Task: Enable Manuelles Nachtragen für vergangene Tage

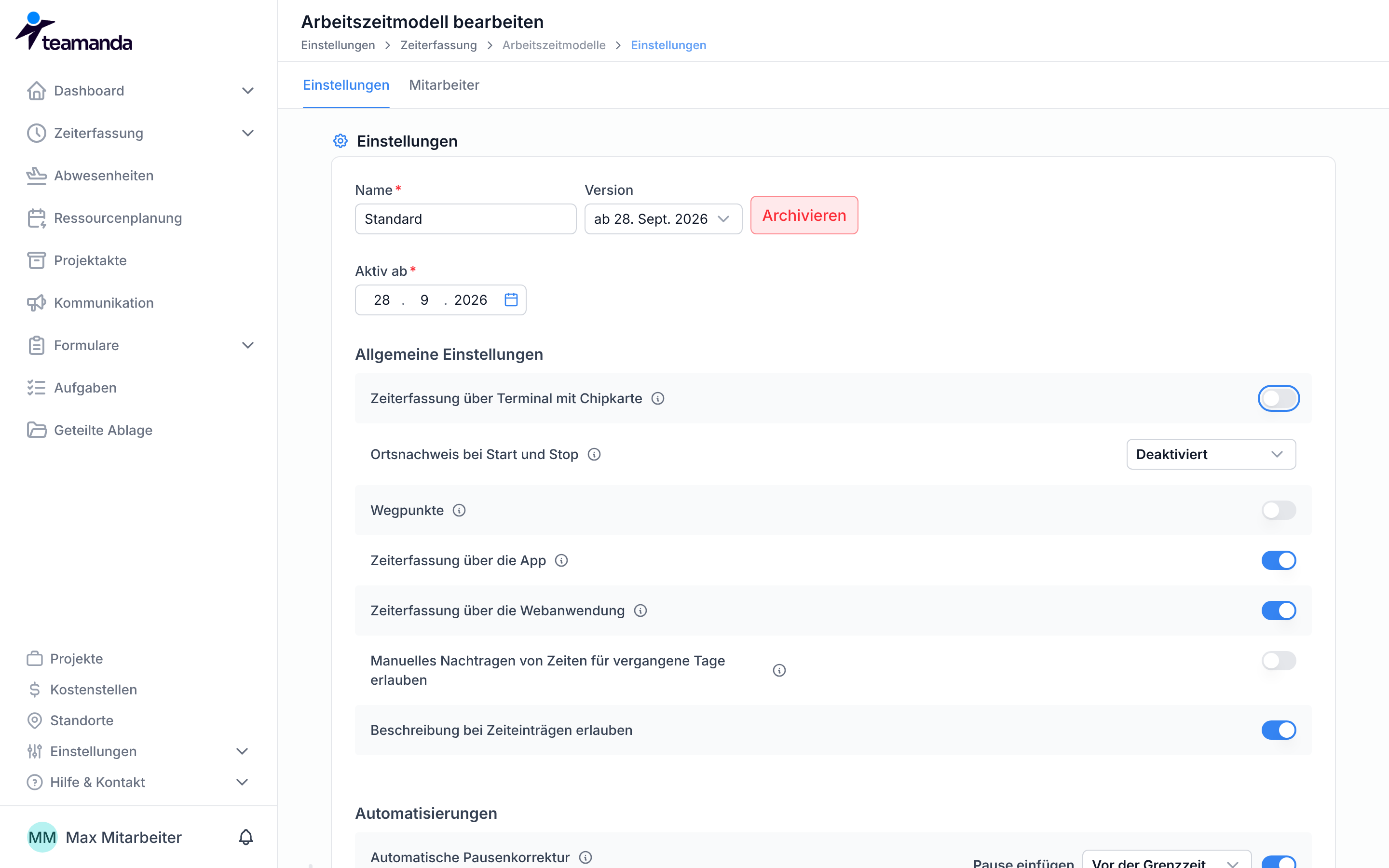Action: click(1278, 661)
